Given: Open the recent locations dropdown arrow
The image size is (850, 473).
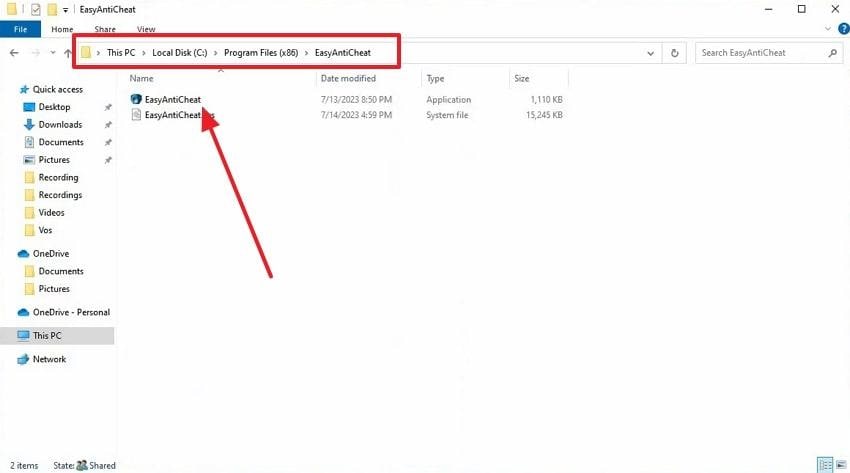Looking at the screenshot, I should point(53,53).
